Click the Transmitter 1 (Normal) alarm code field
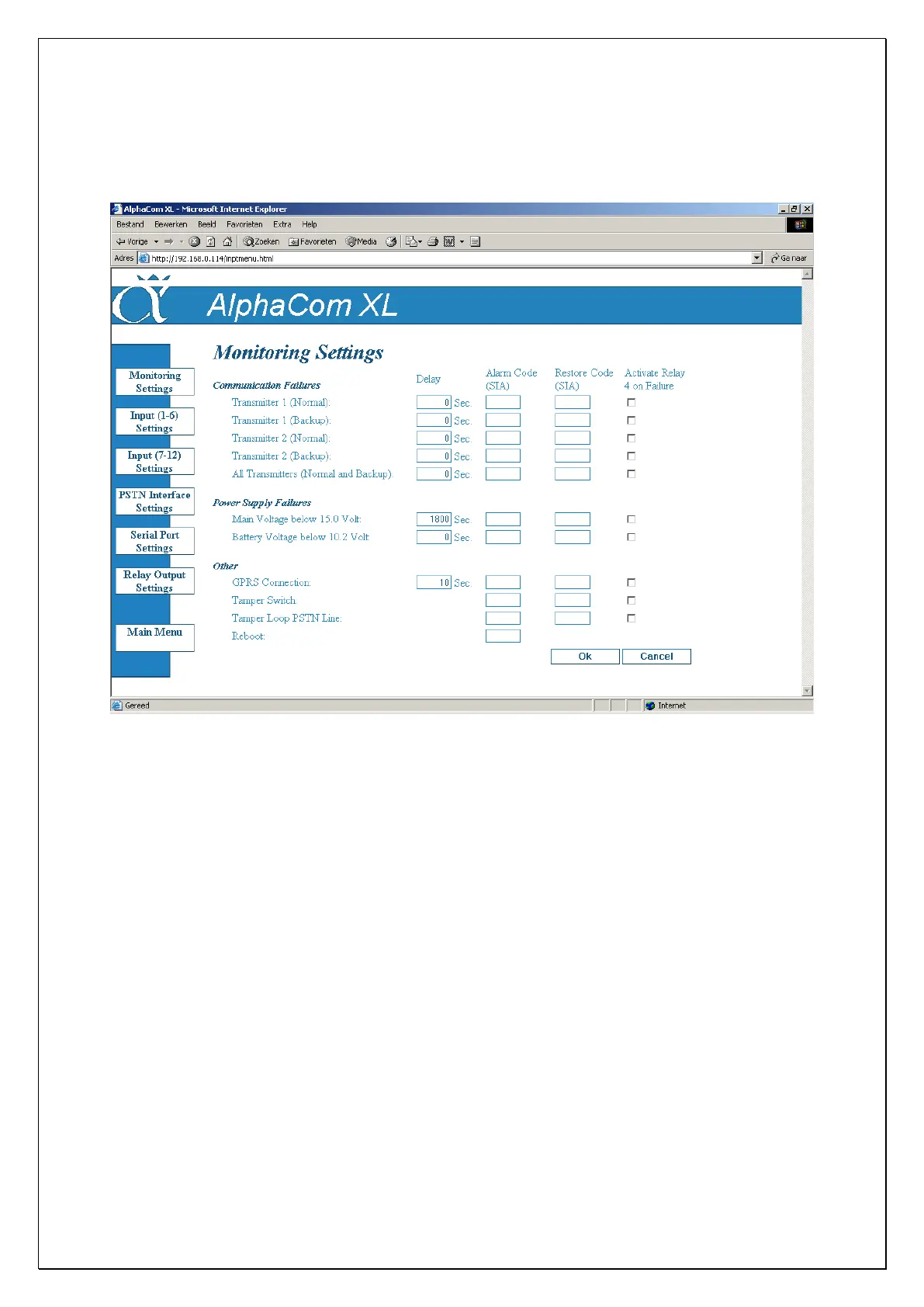Image resolution: width=924 pixels, height=1307 pixels. coord(503,402)
